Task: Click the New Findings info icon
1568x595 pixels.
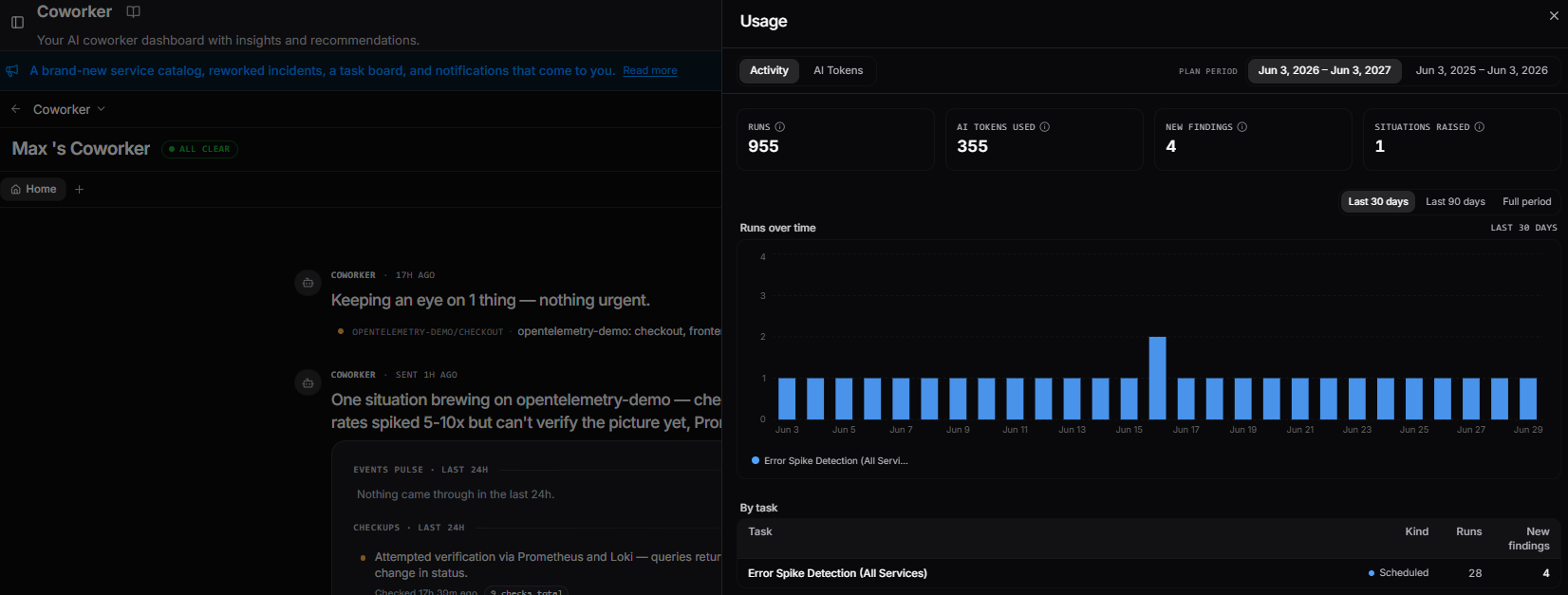Action: [x=1242, y=127]
